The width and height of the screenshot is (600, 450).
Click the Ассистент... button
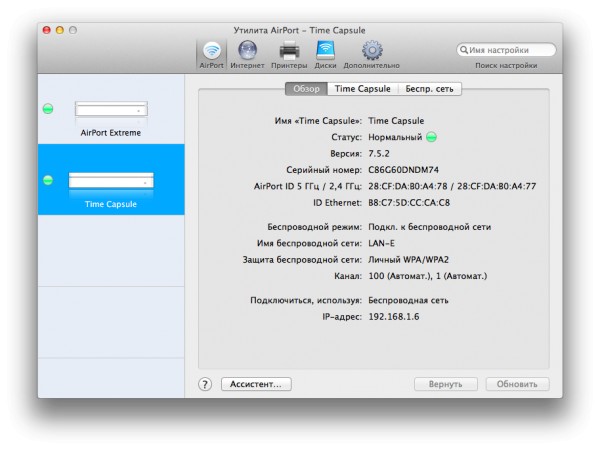[x=256, y=384]
